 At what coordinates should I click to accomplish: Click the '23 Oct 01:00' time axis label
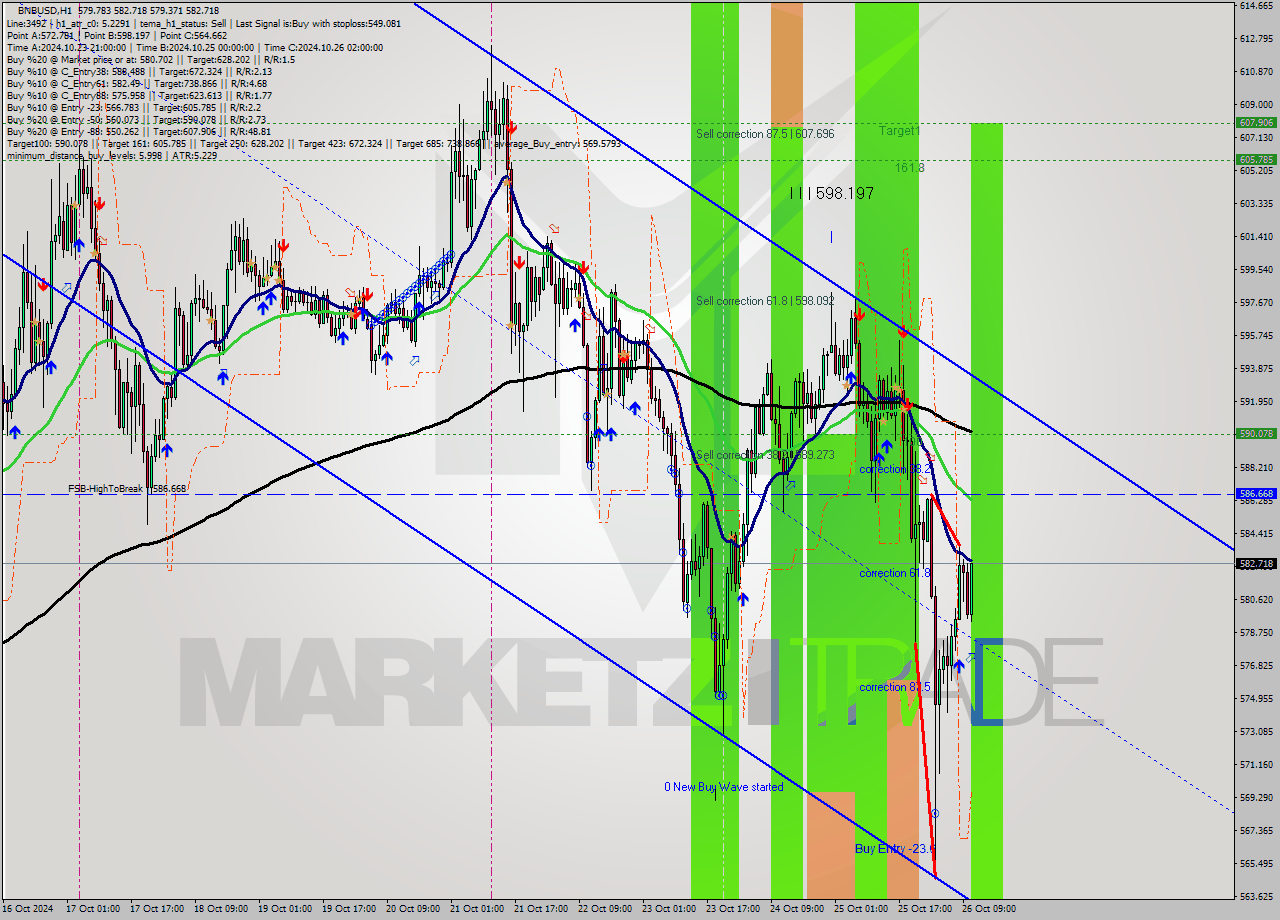coord(669,909)
